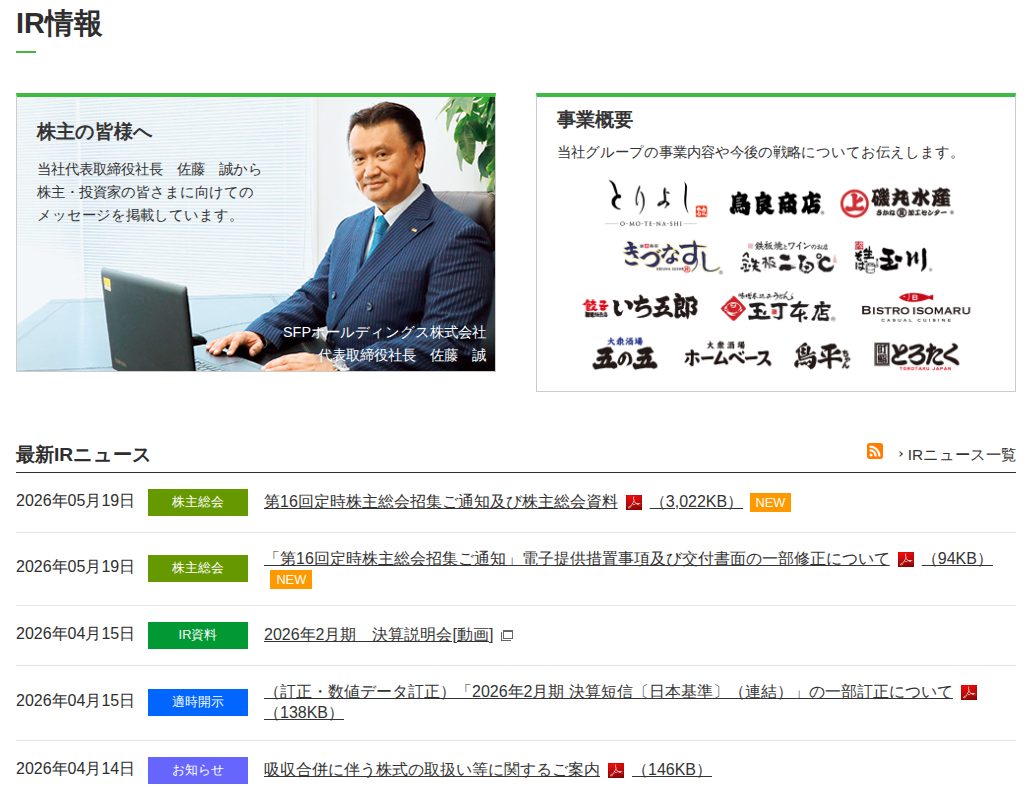Open 吸収合併に伴う株式の取扱い等に関するご案内 link
Screen dimensions: 1032x800
coord(432,770)
